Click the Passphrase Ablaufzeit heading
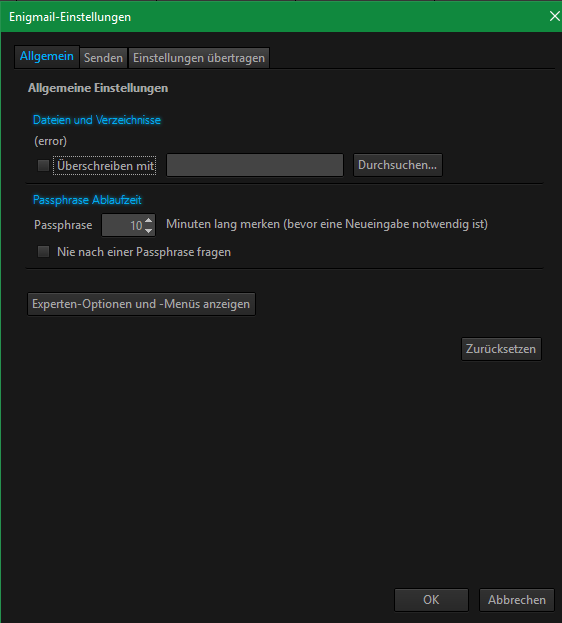 coord(87,200)
